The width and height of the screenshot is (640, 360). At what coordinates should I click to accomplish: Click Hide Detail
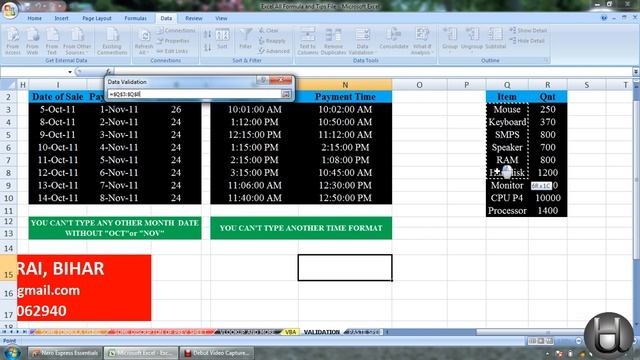point(527,41)
